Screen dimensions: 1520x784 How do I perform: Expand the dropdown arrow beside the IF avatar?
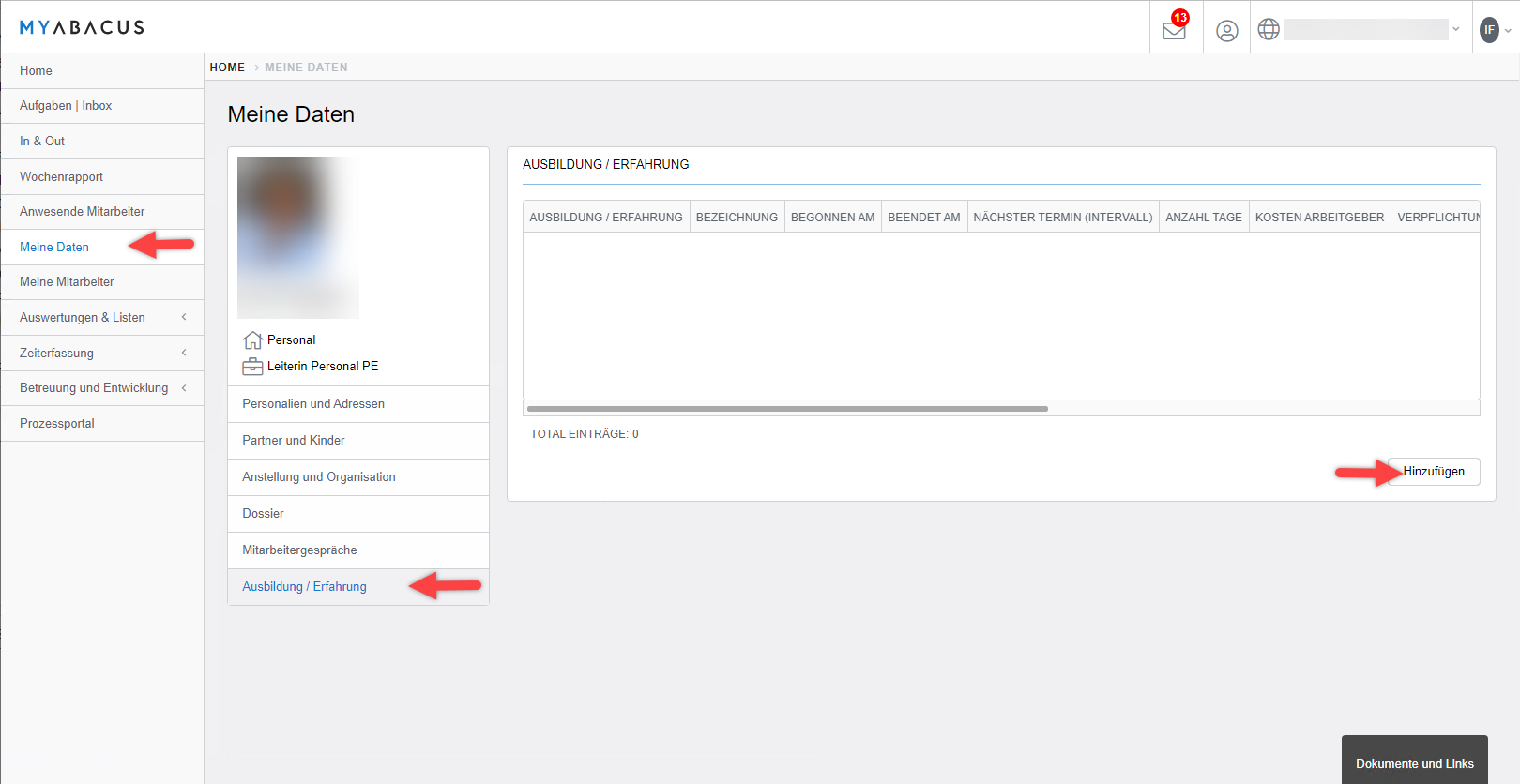[1508, 31]
